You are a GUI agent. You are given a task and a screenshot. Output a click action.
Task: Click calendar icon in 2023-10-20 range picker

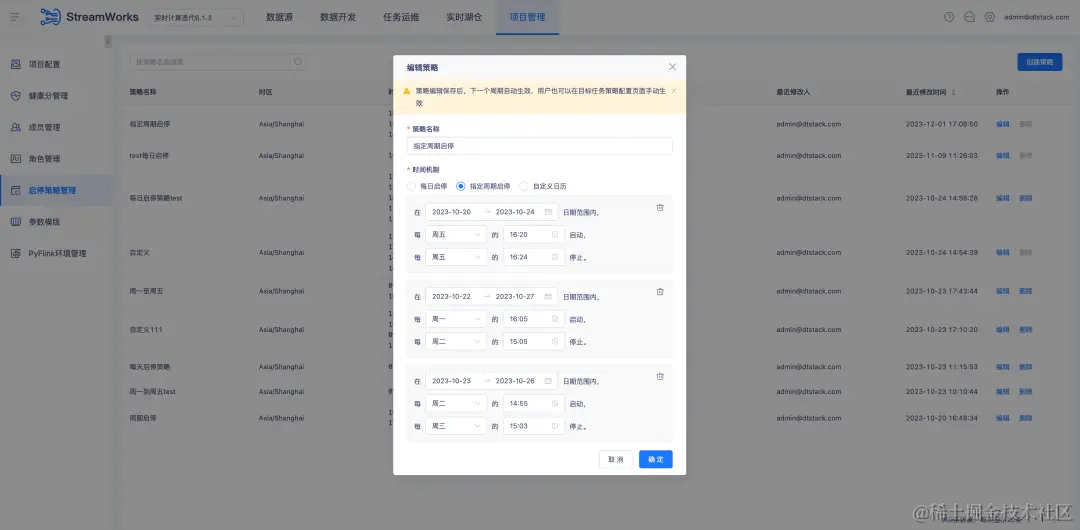(548, 212)
